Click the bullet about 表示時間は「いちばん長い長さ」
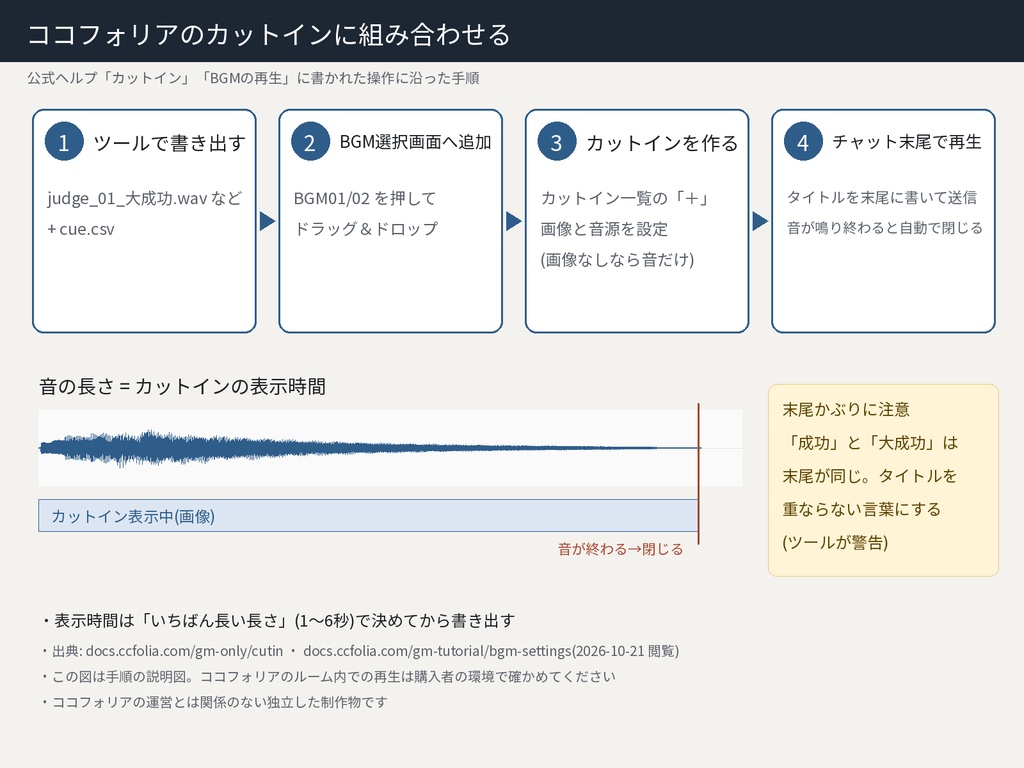 pos(277,620)
